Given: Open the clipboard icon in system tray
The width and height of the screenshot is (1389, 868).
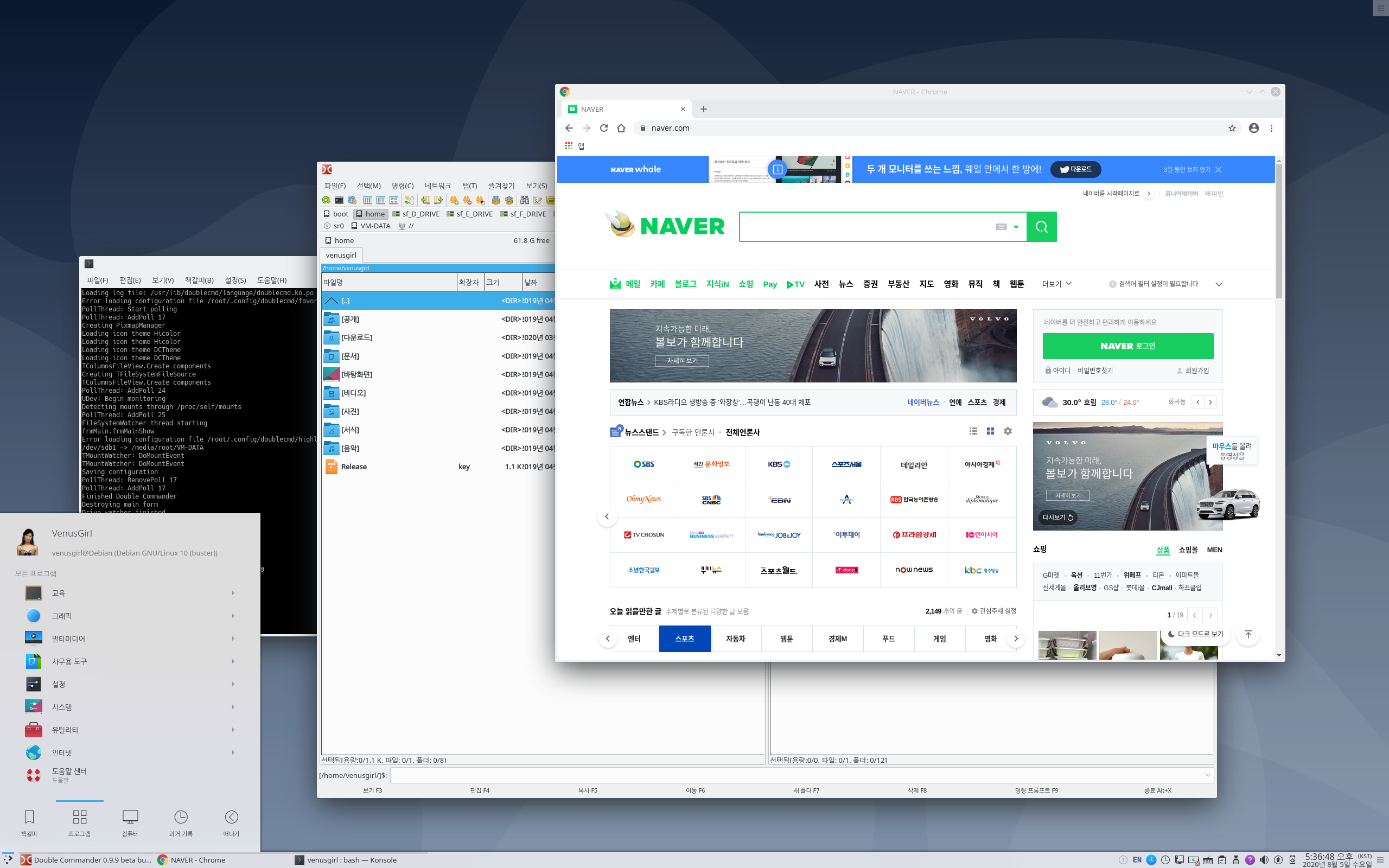Looking at the screenshot, I should (1222, 860).
